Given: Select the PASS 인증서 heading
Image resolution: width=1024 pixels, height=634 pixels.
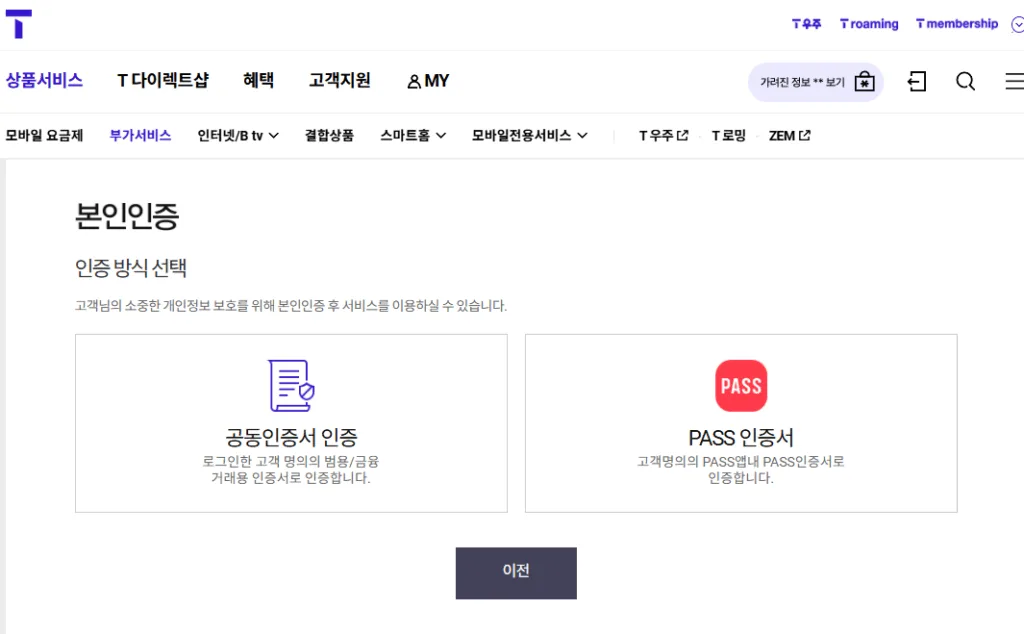Looking at the screenshot, I should pos(741,437).
